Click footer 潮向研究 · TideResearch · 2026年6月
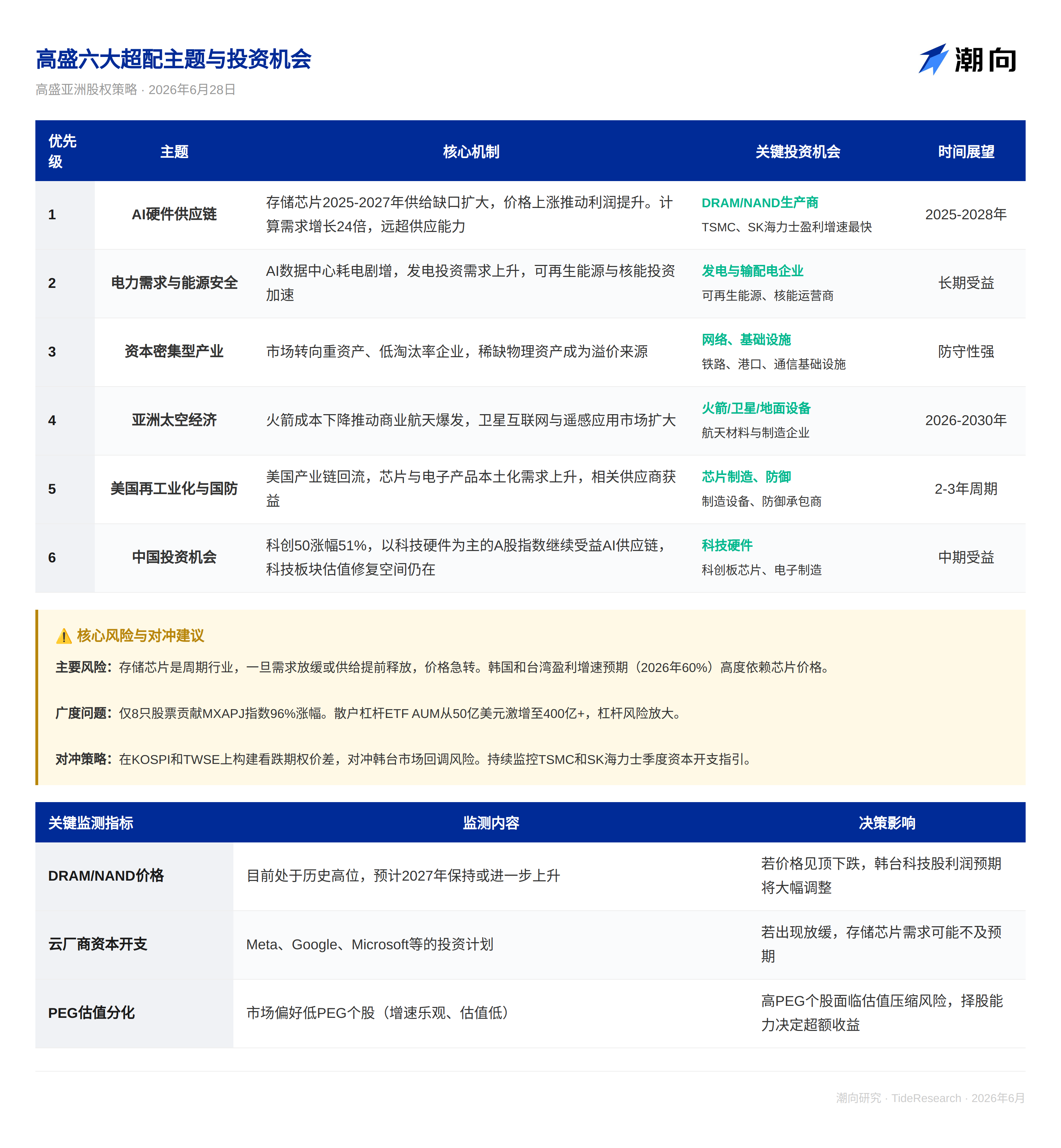The image size is (1061, 1148). point(930,1098)
